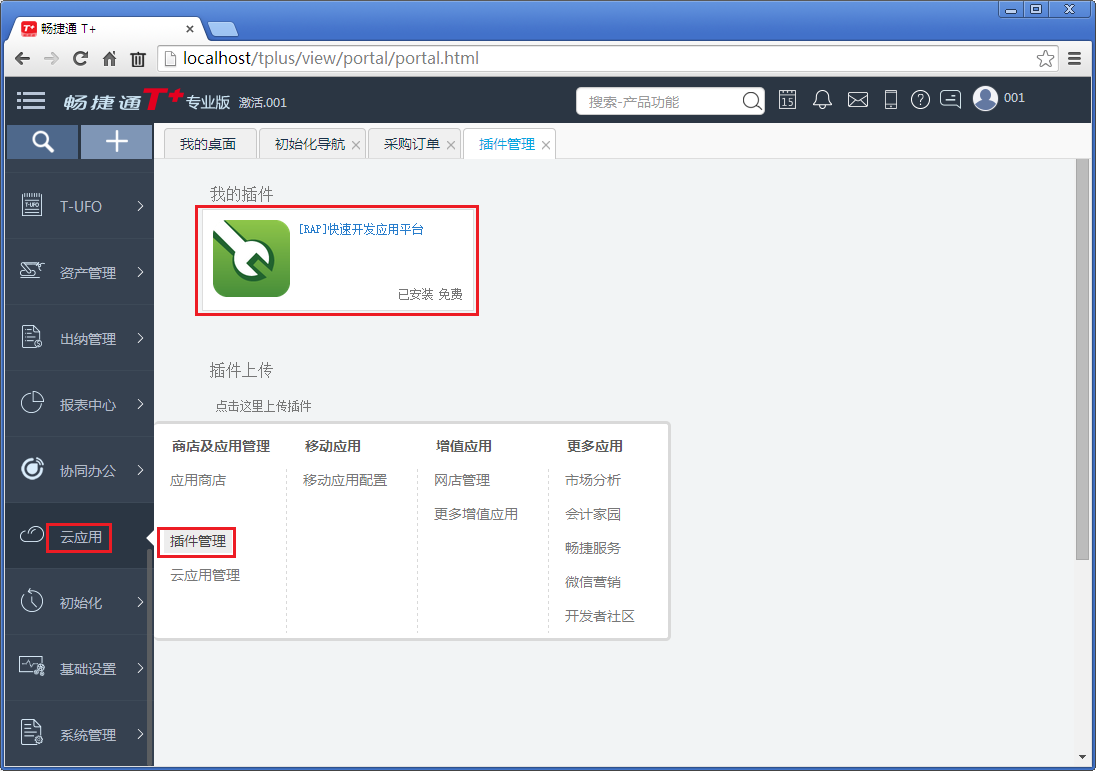Screen dimensions: 1096x771
Task: Click the user avatar for 001
Action: click(x=986, y=99)
